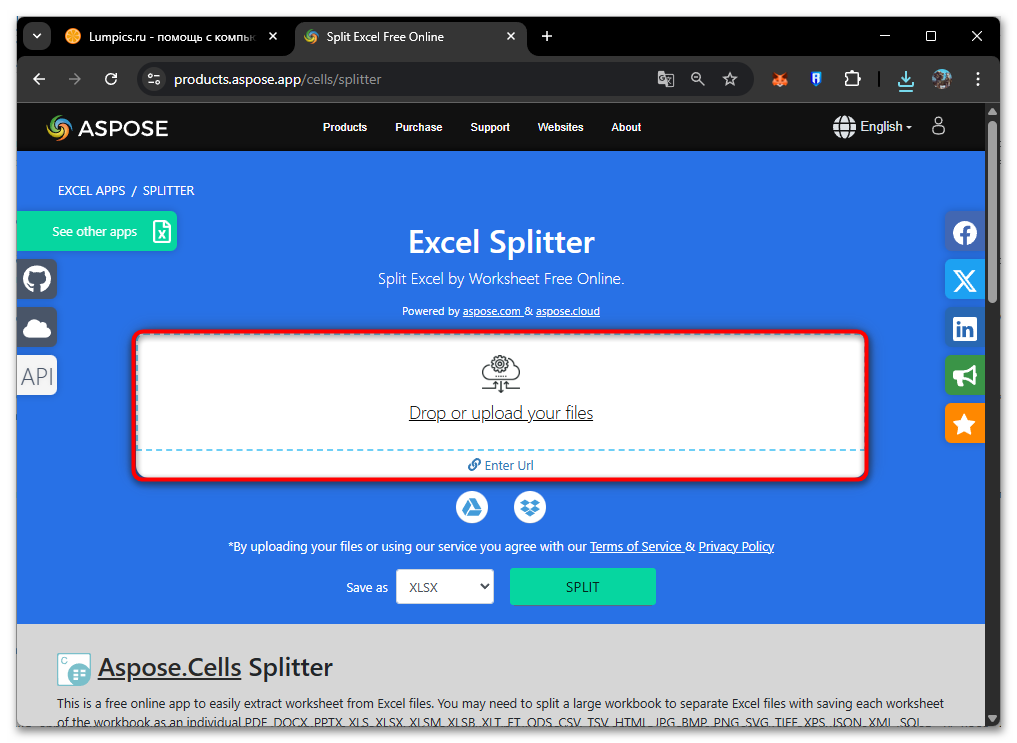Share the app on Facebook
Viewport: 1017px width, 743px height.
(964, 232)
